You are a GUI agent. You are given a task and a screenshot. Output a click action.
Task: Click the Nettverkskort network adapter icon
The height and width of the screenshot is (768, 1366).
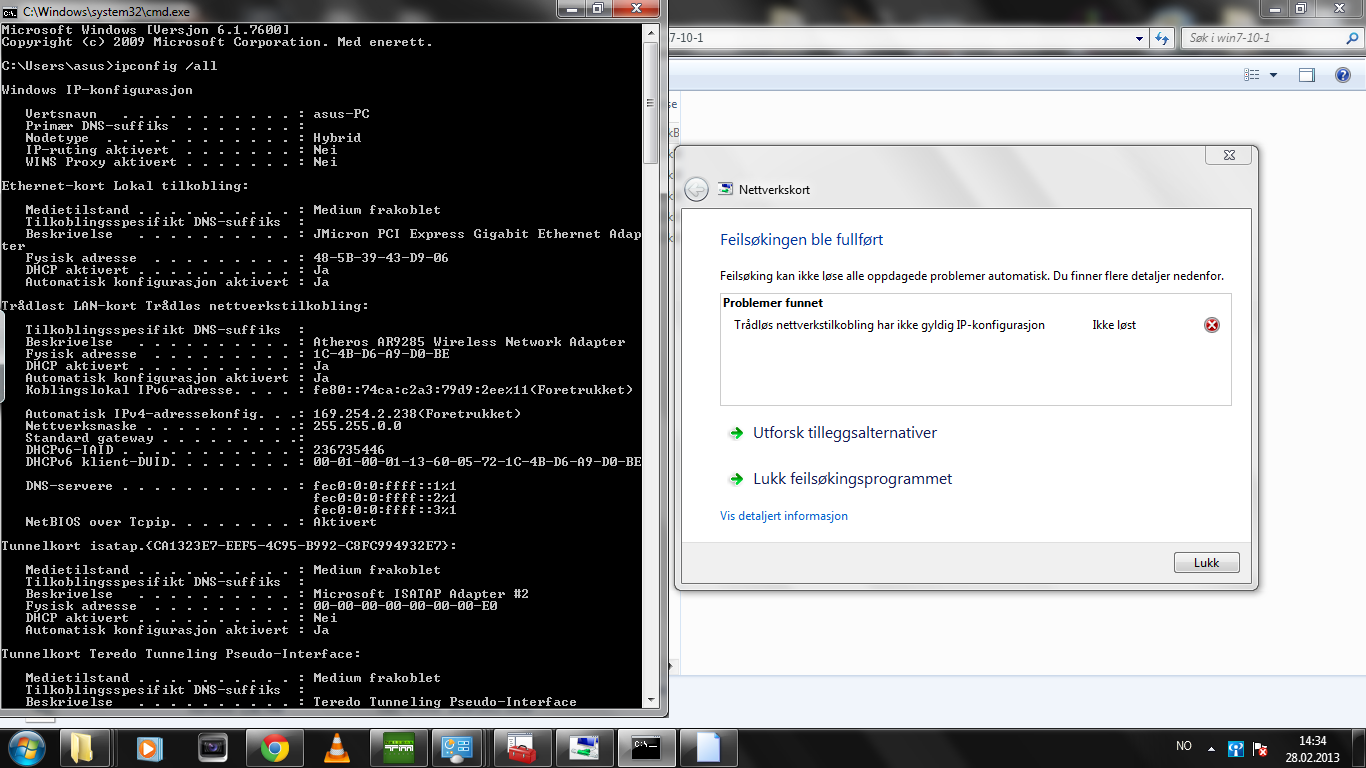point(726,189)
